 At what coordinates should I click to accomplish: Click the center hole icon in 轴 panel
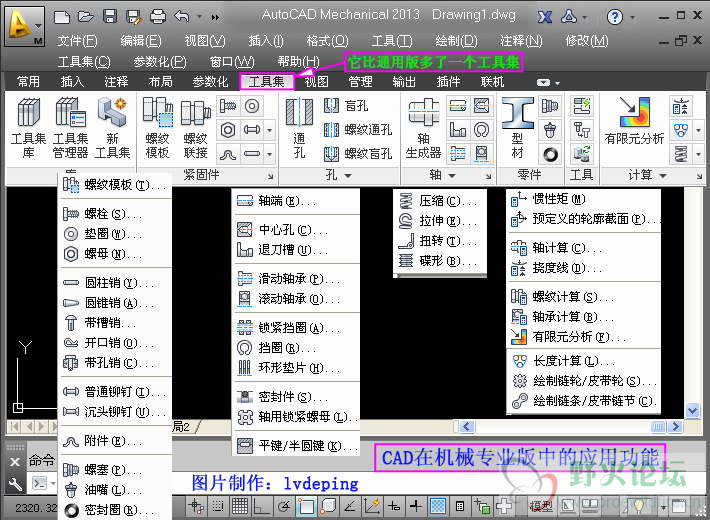(482, 106)
